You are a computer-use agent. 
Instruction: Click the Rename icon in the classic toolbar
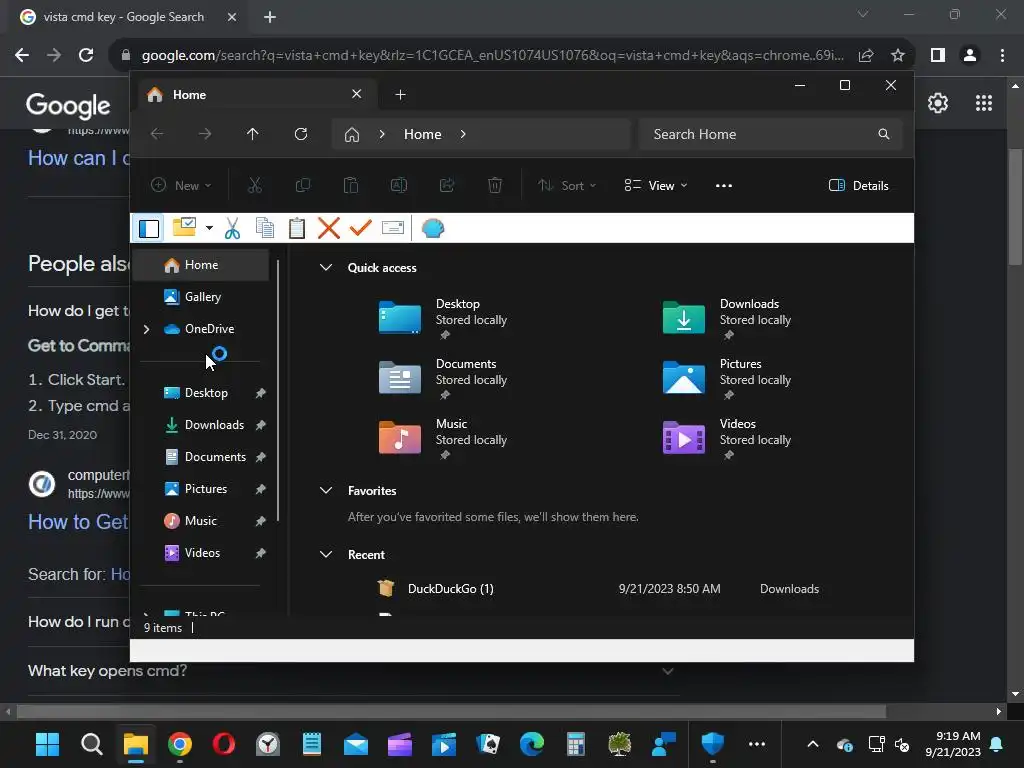(392, 228)
